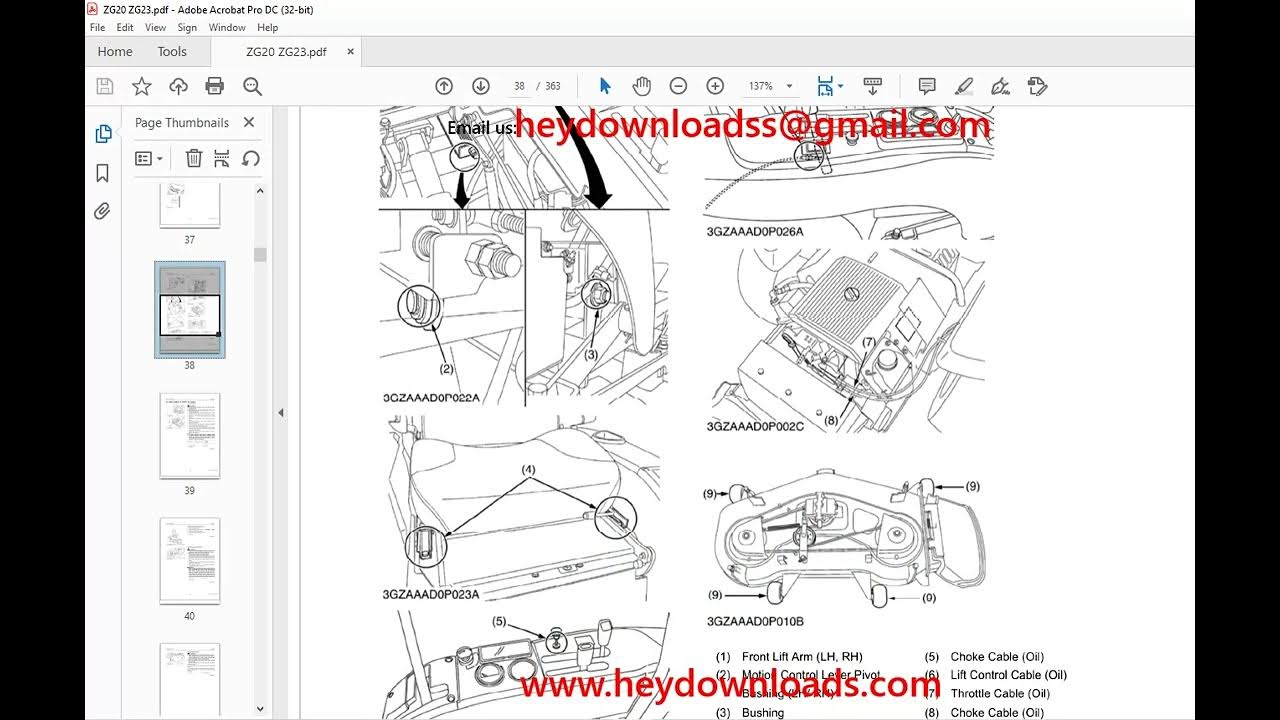The width and height of the screenshot is (1280, 720).
Task: Print the document
Action: [x=214, y=87]
